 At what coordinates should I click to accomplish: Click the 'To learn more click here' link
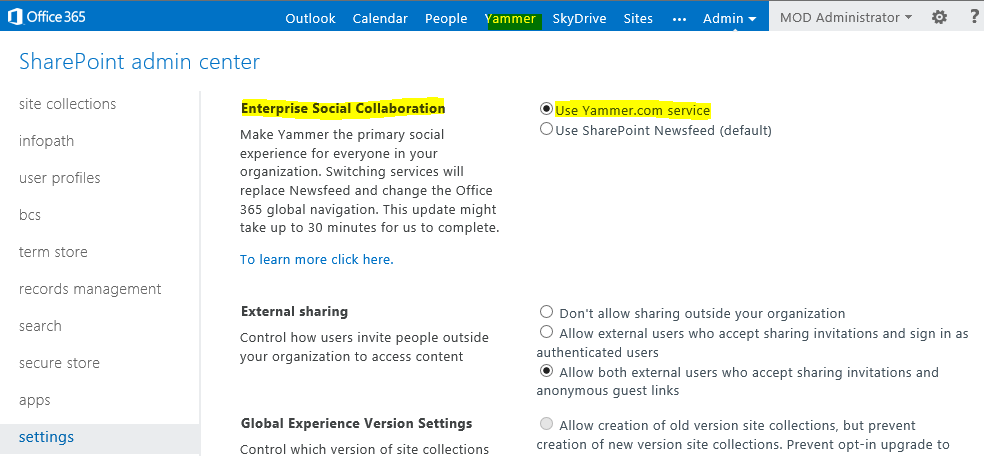316,259
